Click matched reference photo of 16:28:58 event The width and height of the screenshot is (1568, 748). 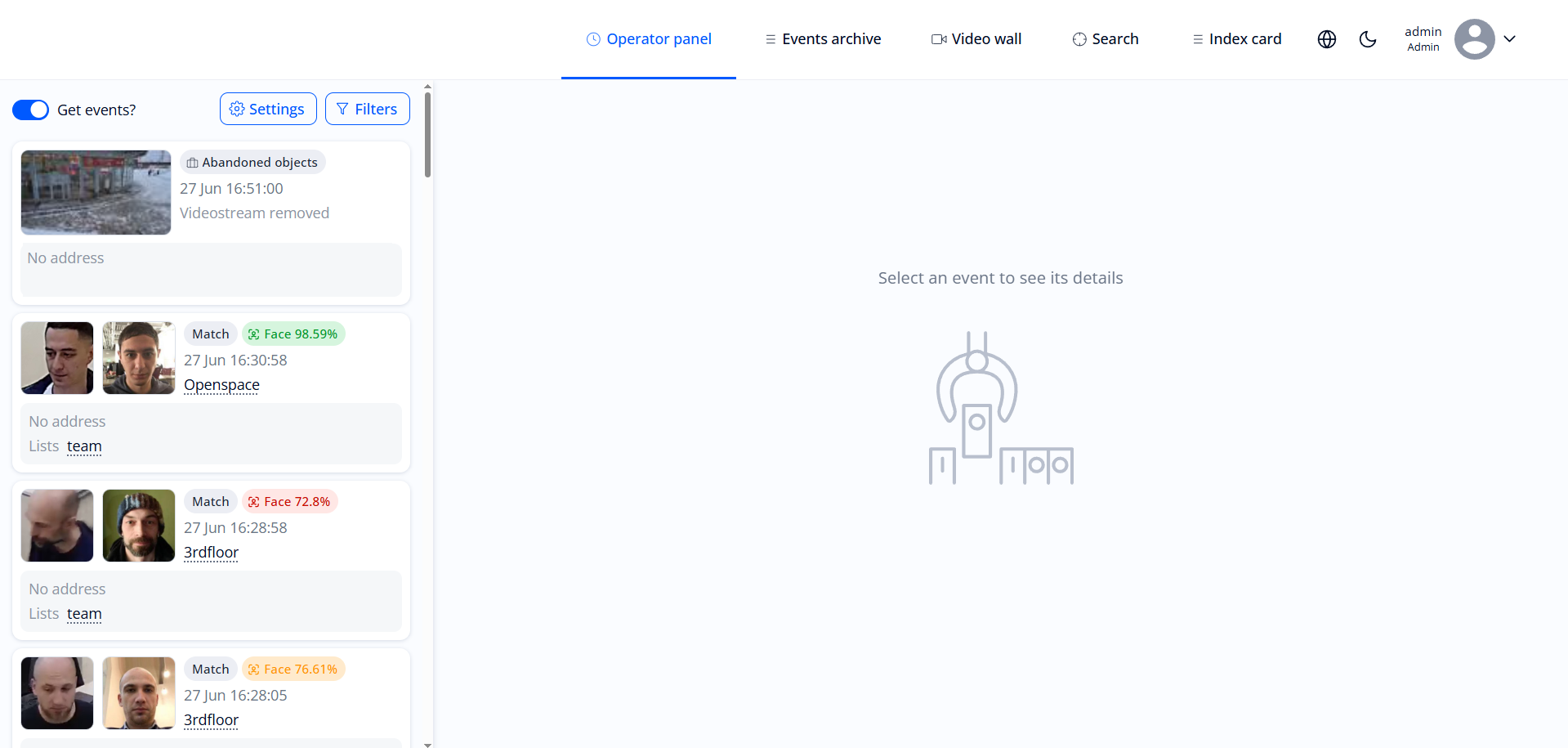point(139,526)
